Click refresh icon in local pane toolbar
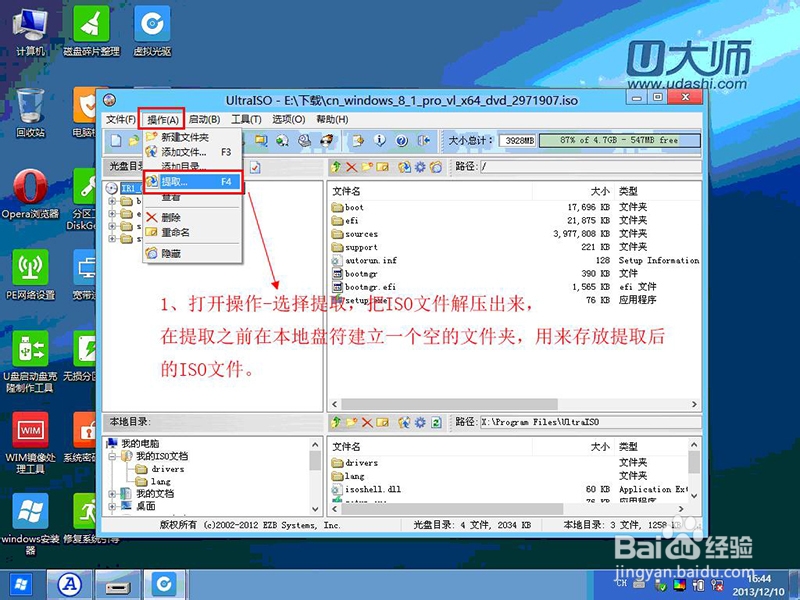This screenshot has height=600, width=800. [x=436, y=422]
